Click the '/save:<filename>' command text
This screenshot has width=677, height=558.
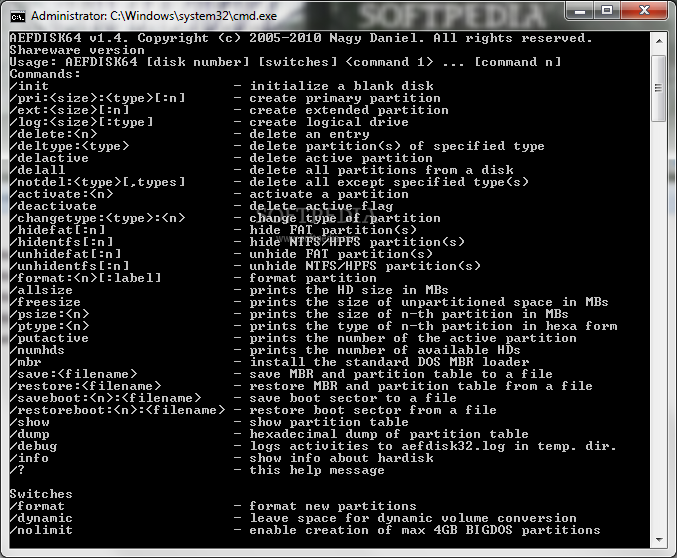click(73, 374)
